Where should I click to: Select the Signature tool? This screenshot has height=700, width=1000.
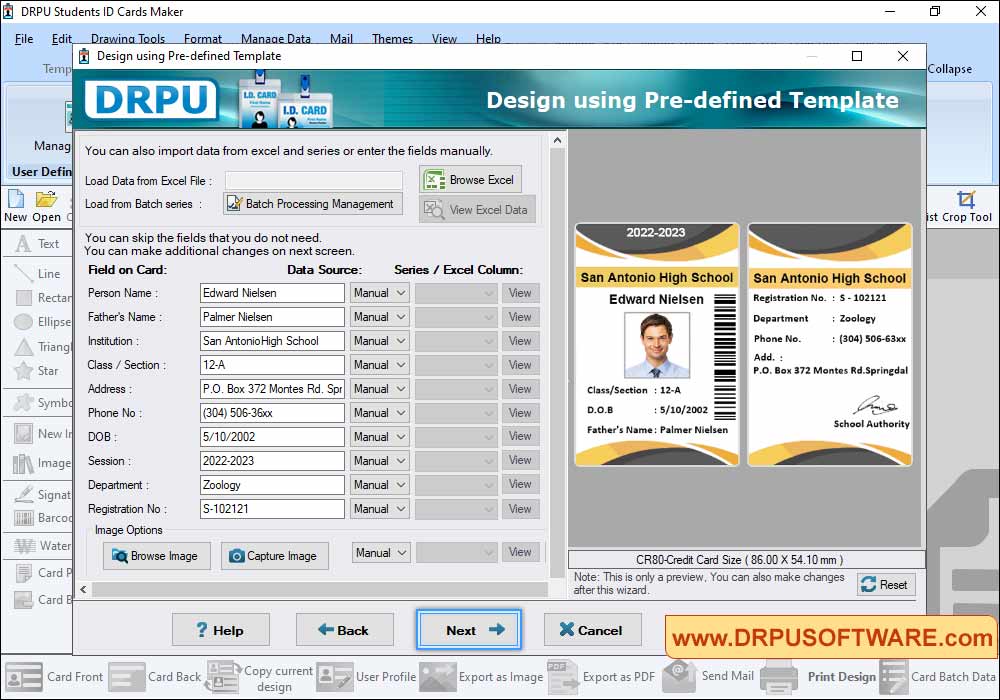pos(42,495)
